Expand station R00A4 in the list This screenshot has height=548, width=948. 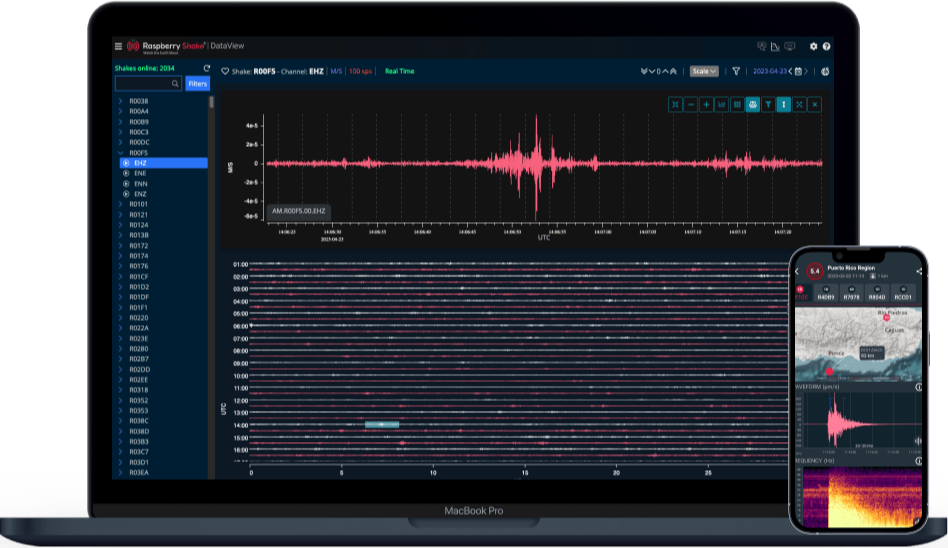(x=120, y=111)
